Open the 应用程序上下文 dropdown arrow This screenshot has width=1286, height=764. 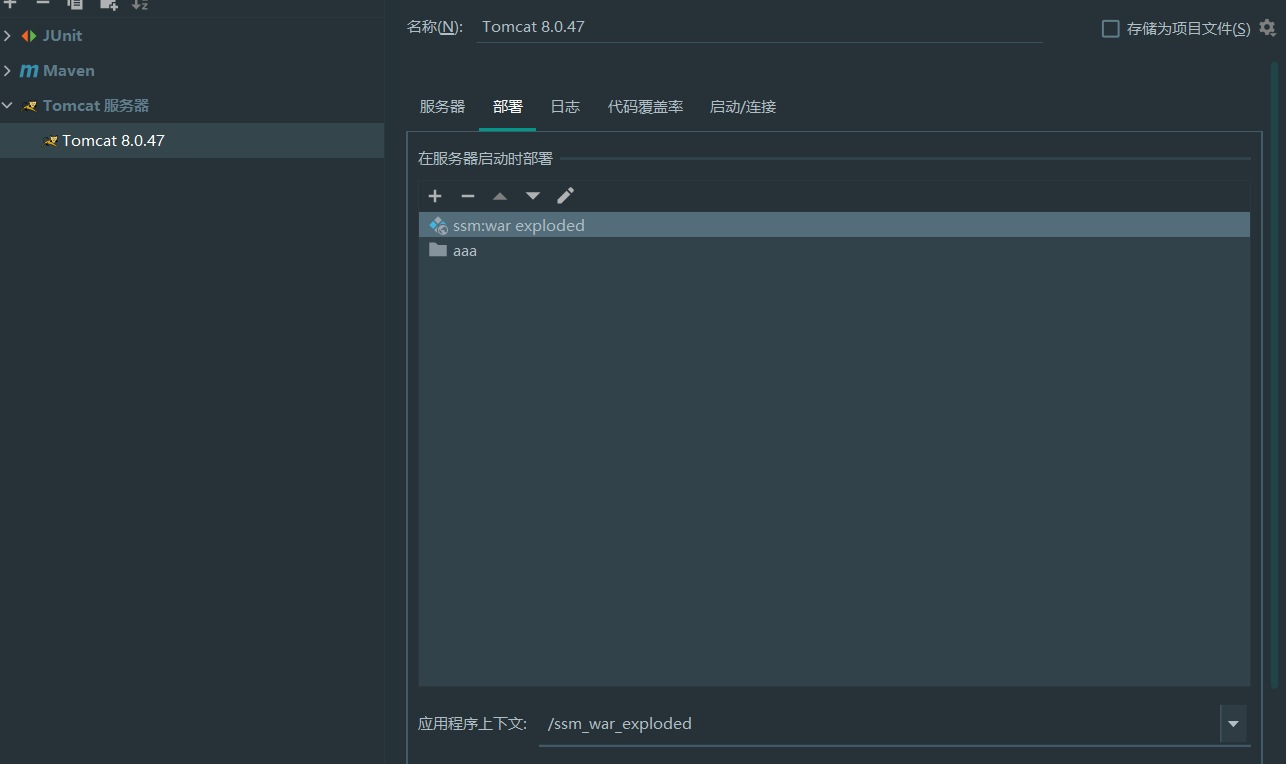(x=1233, y=724)
